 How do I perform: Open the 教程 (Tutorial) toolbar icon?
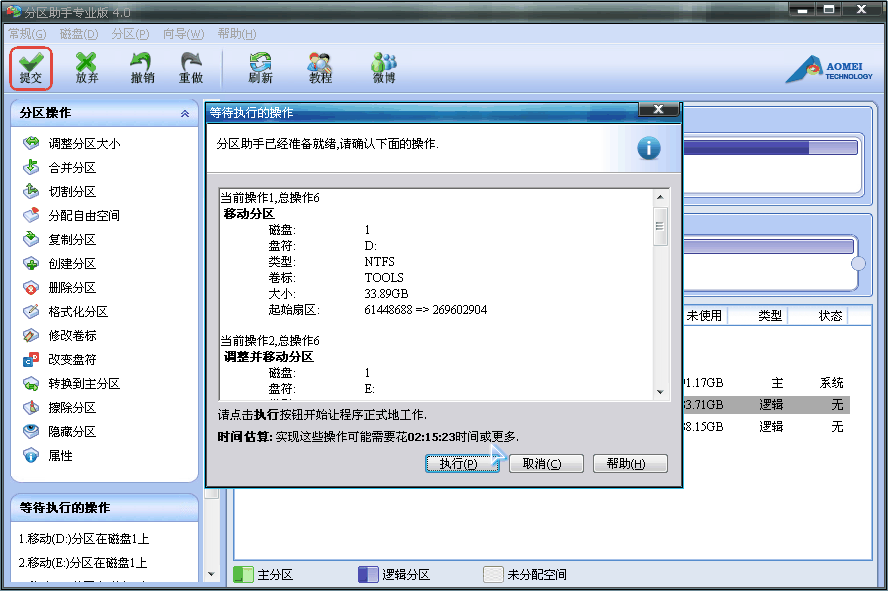(x=320, y=67)
